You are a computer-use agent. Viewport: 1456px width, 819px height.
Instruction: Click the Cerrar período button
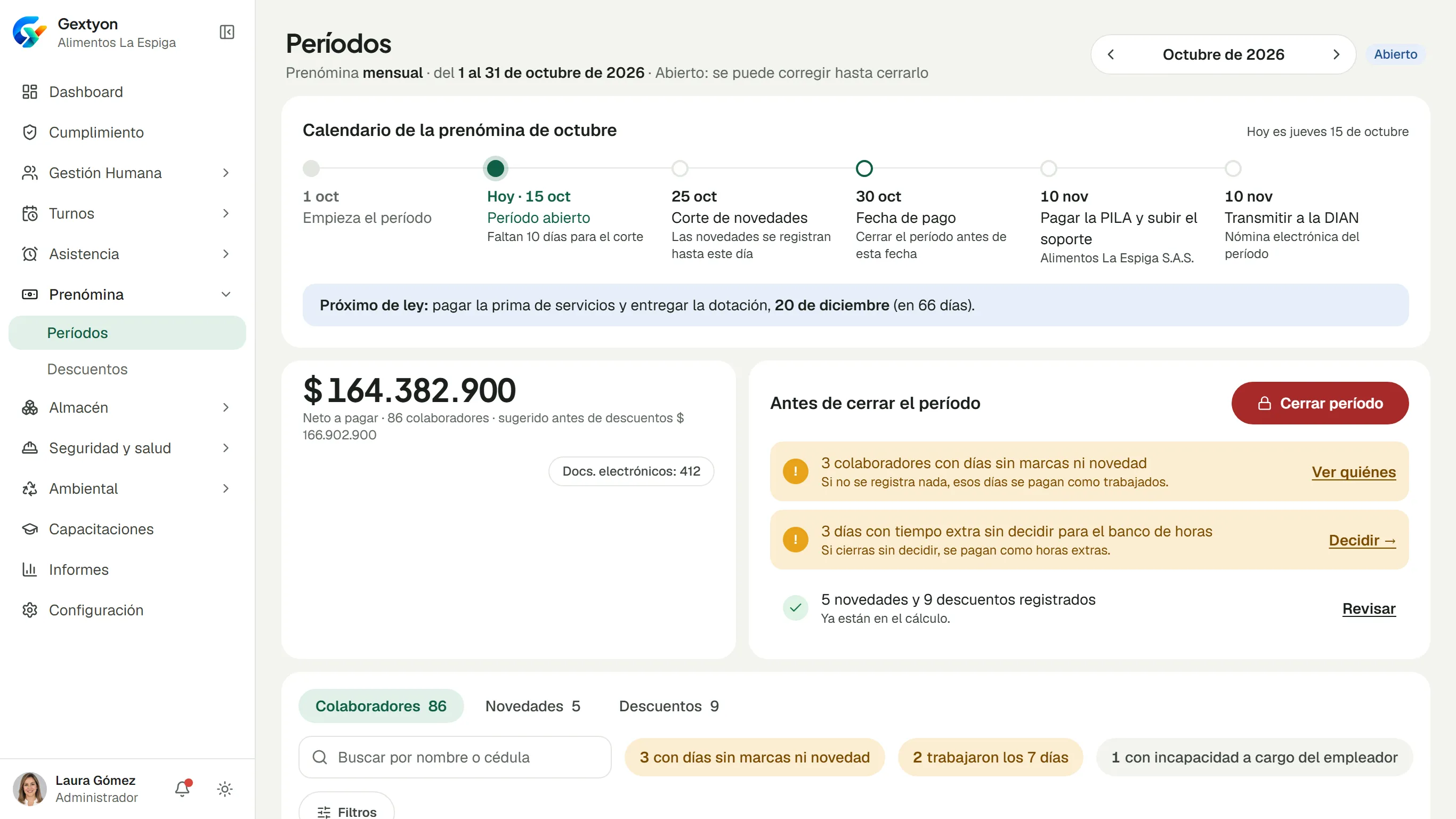pyautogui.click(x=1320, y=403)
